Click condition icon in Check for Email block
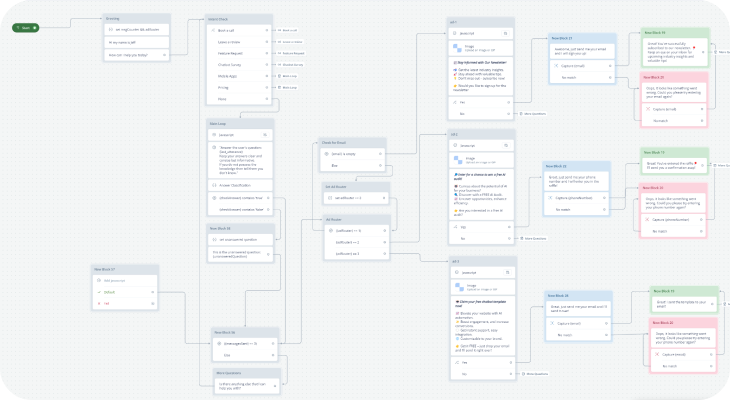Screen dimensions: 730x400 (x=326, y=154)
